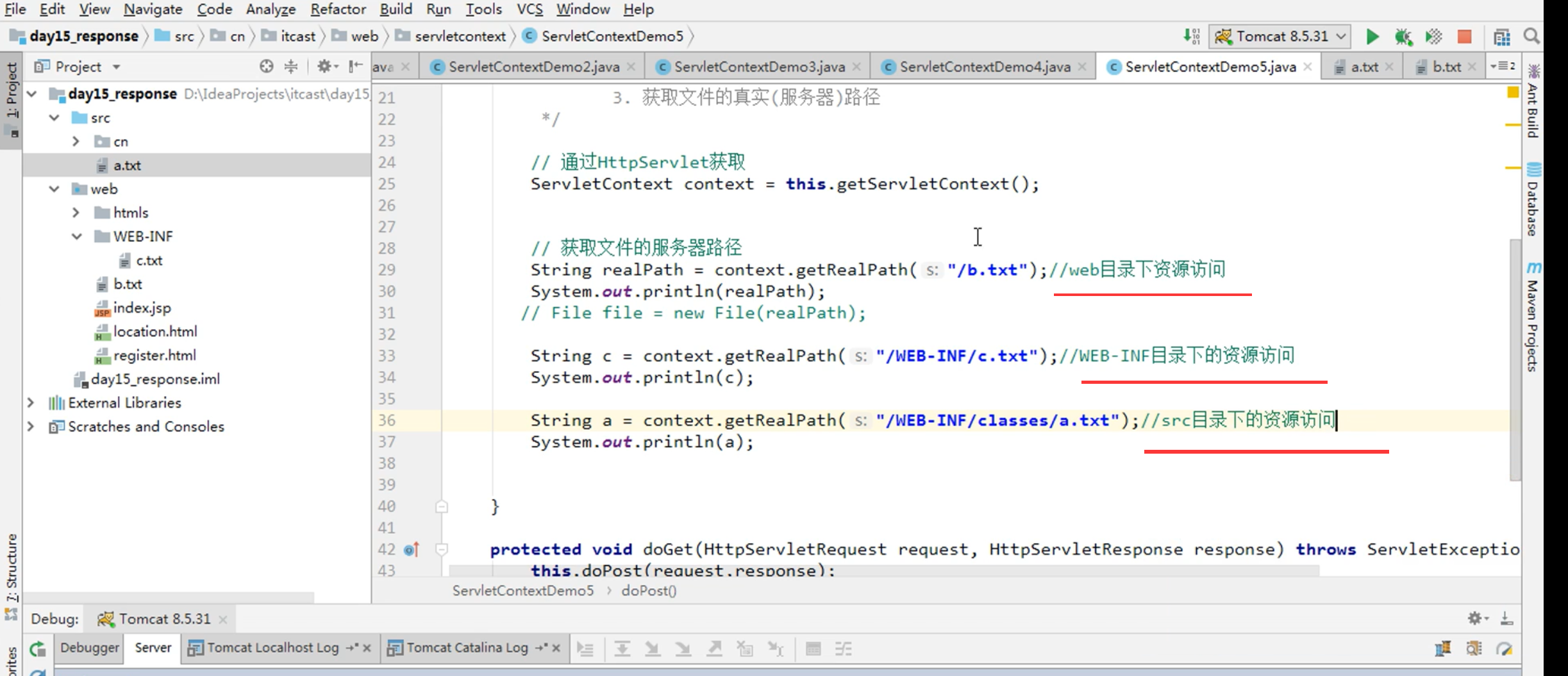Viewport: 1568px width, 676px height.
Task: Click Scroll from Source crosshair in Project panel
Action: 267,66
